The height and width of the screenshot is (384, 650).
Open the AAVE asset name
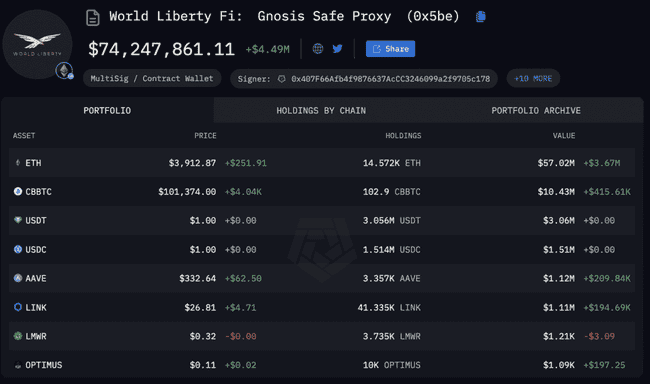click(x=36, y=279)
